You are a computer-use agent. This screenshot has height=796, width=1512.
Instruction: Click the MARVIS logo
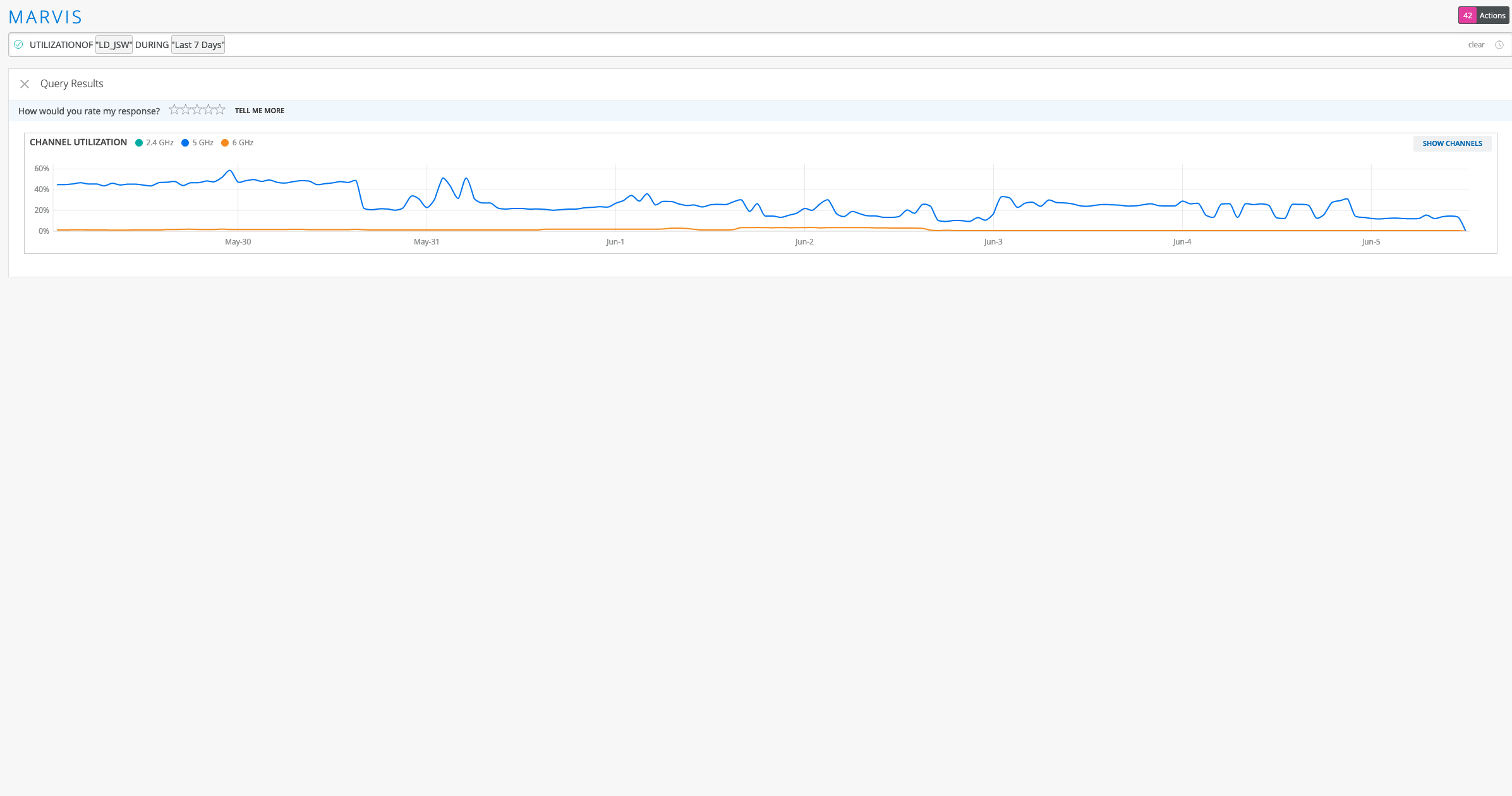pyautogui.click(x=45, y=17)
